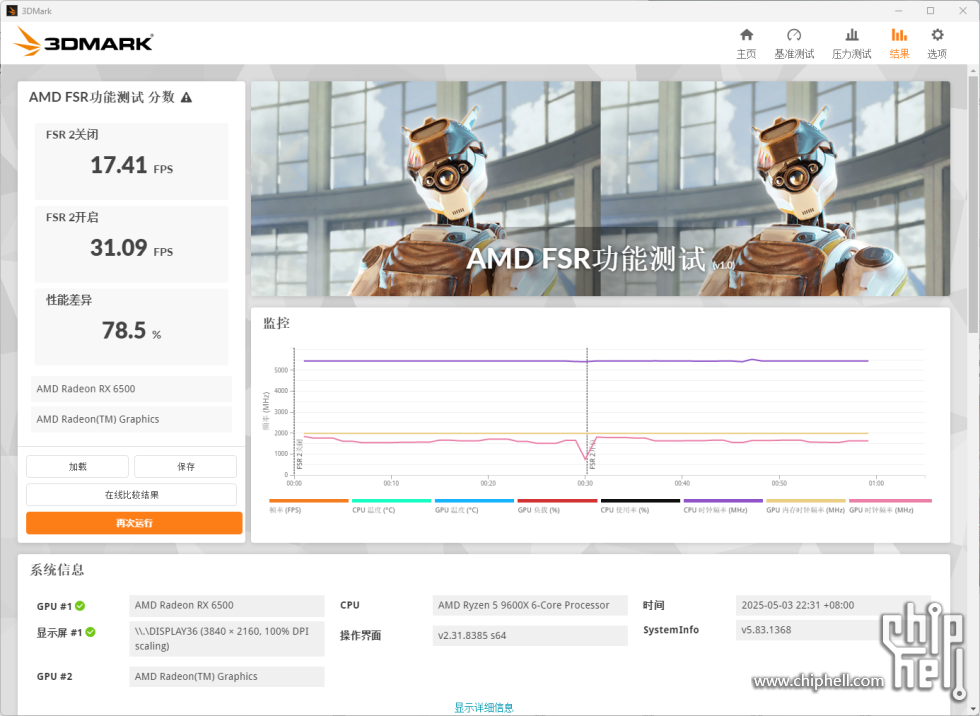Click the \\.\DISPLAY36 display info value
Image resolution: width=980 pixels, height=716 pixels.
click(x=227, y=639)
